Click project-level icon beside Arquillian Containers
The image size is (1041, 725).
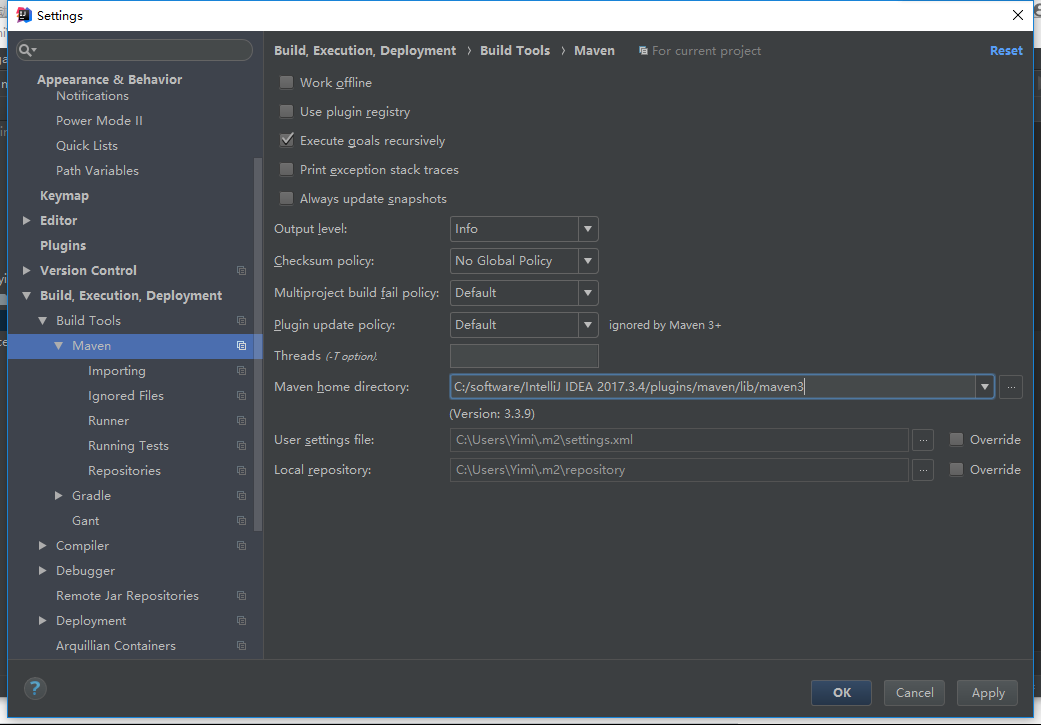click(242, 646)
